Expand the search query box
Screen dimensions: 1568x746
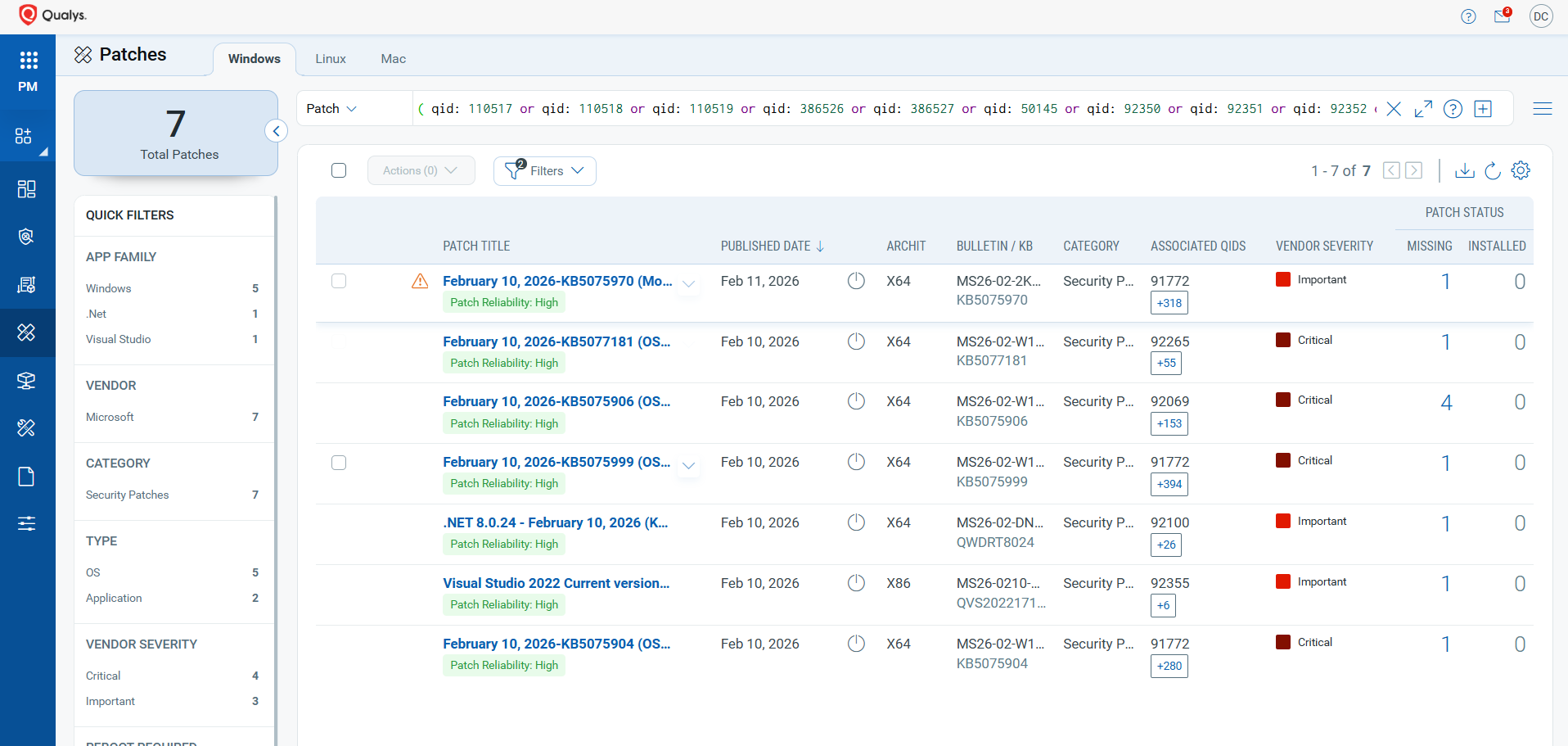tap(1423, 109)
